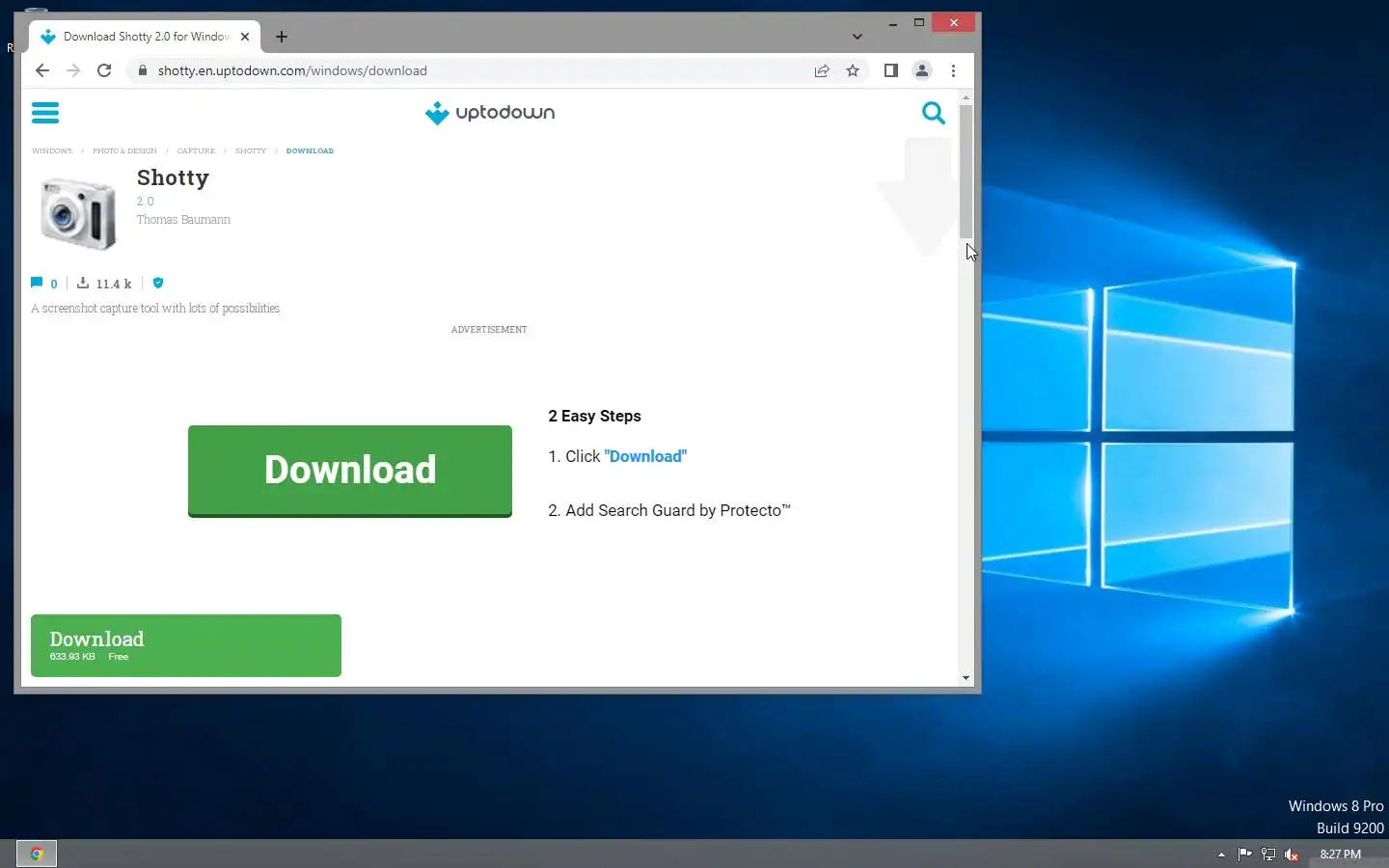Click the Shotty title heading
Image resolution: width=1389 pixels, height=868 pixels.
(173, 177)
